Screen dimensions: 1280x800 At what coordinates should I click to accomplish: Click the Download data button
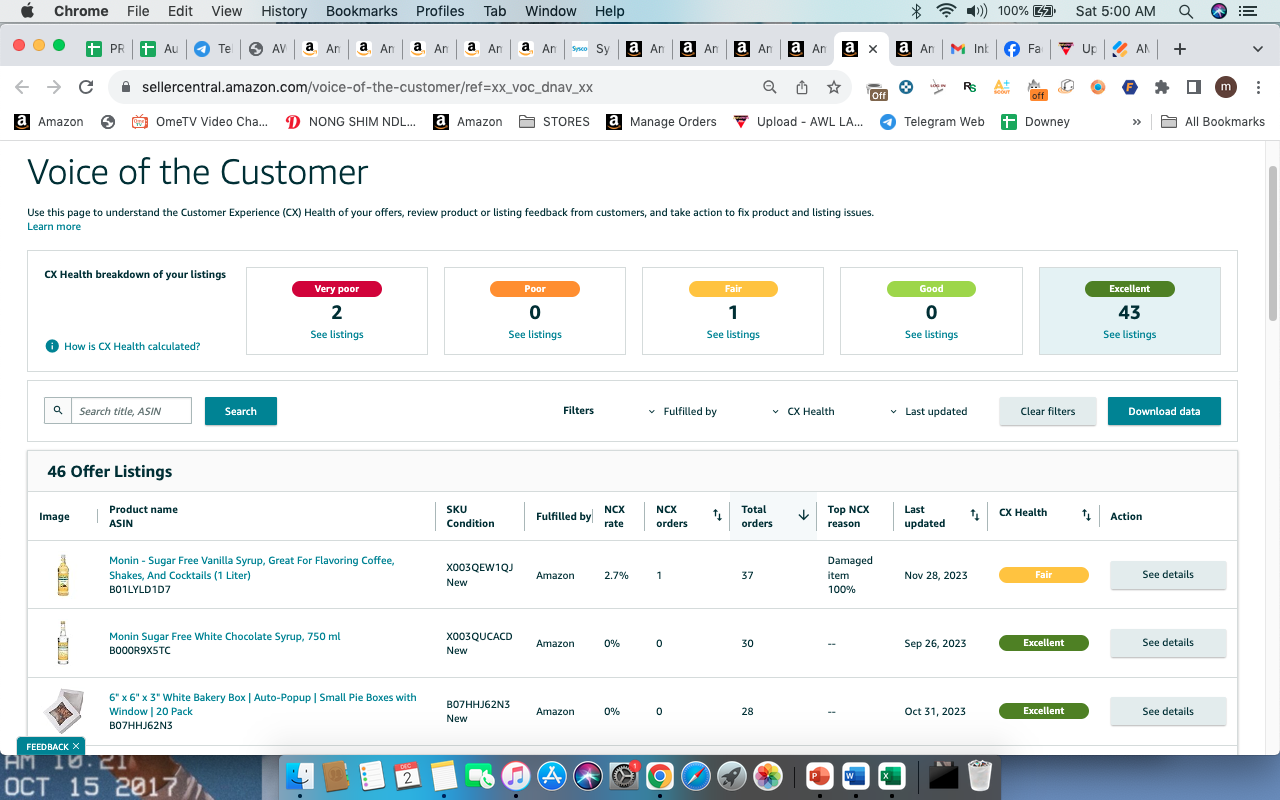point(1164,411)
